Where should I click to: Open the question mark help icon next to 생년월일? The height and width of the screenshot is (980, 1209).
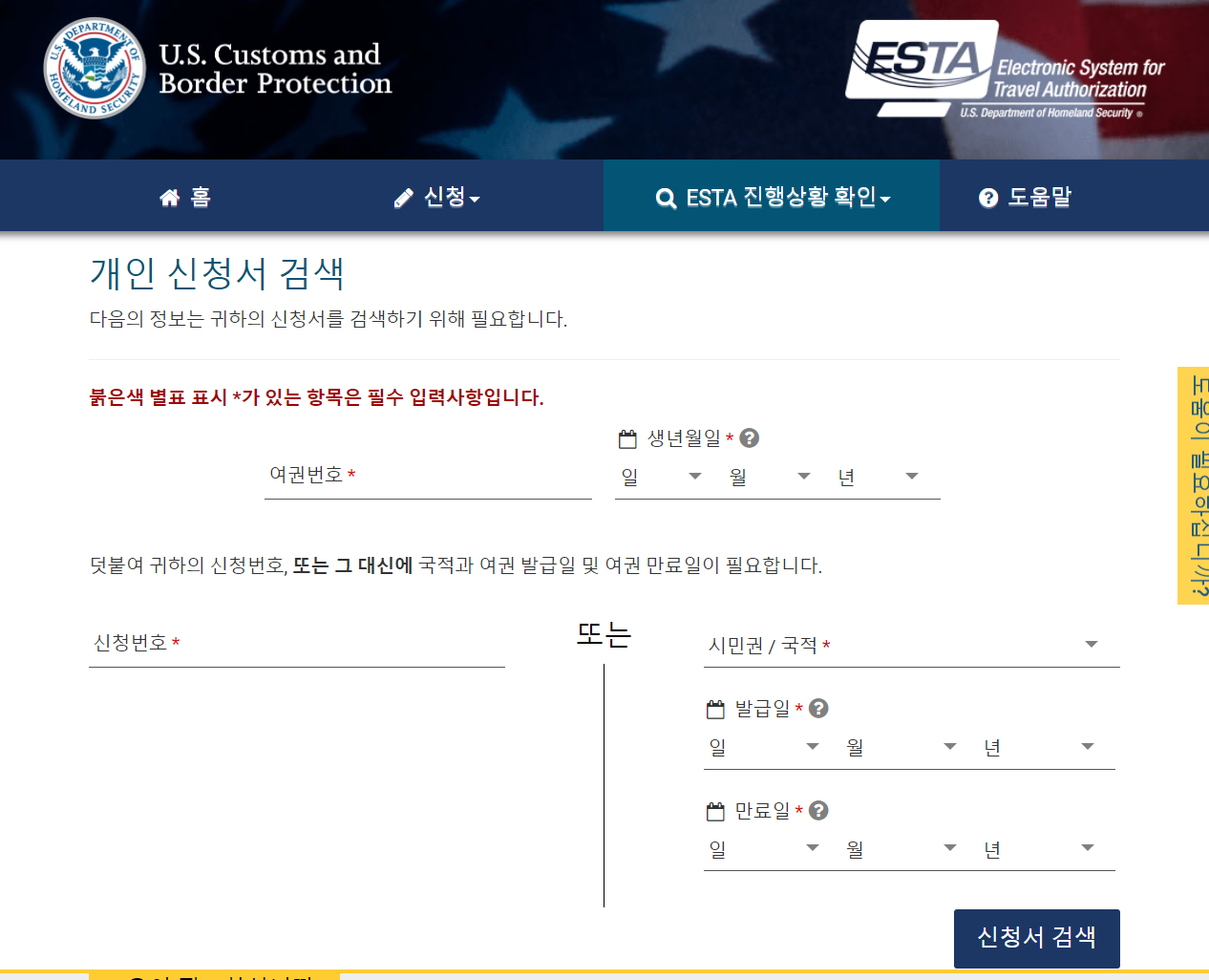pos(751,438)
